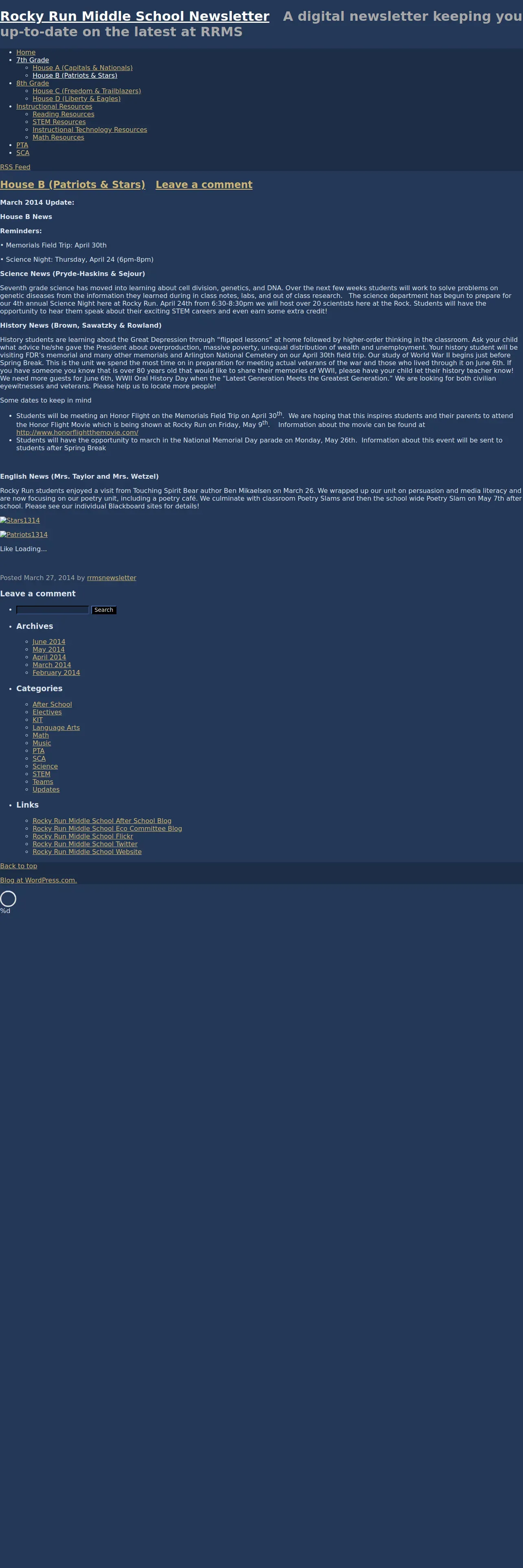Viewport: 523px width, 1568px height.
Task: Open the Rocky Run Middle School Newsletter title link
Action: [x=134, y=16]
